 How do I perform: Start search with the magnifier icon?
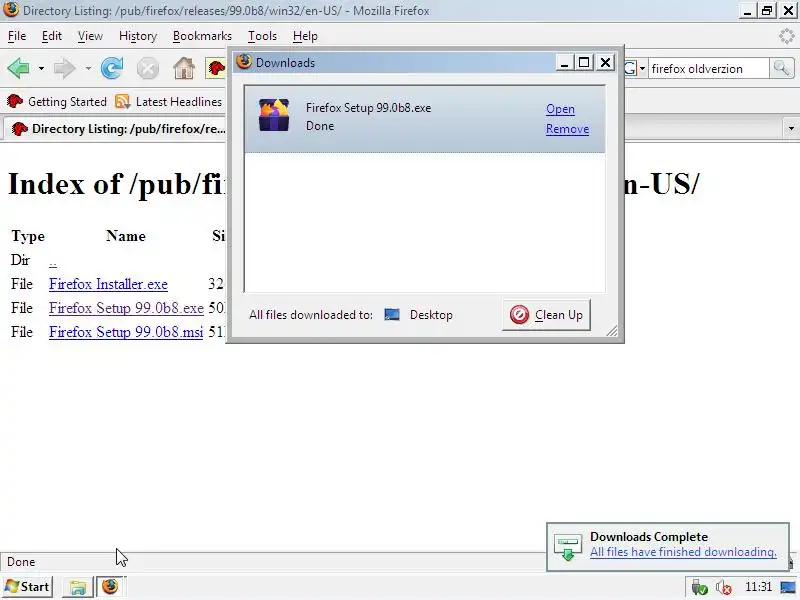[781, 68]
